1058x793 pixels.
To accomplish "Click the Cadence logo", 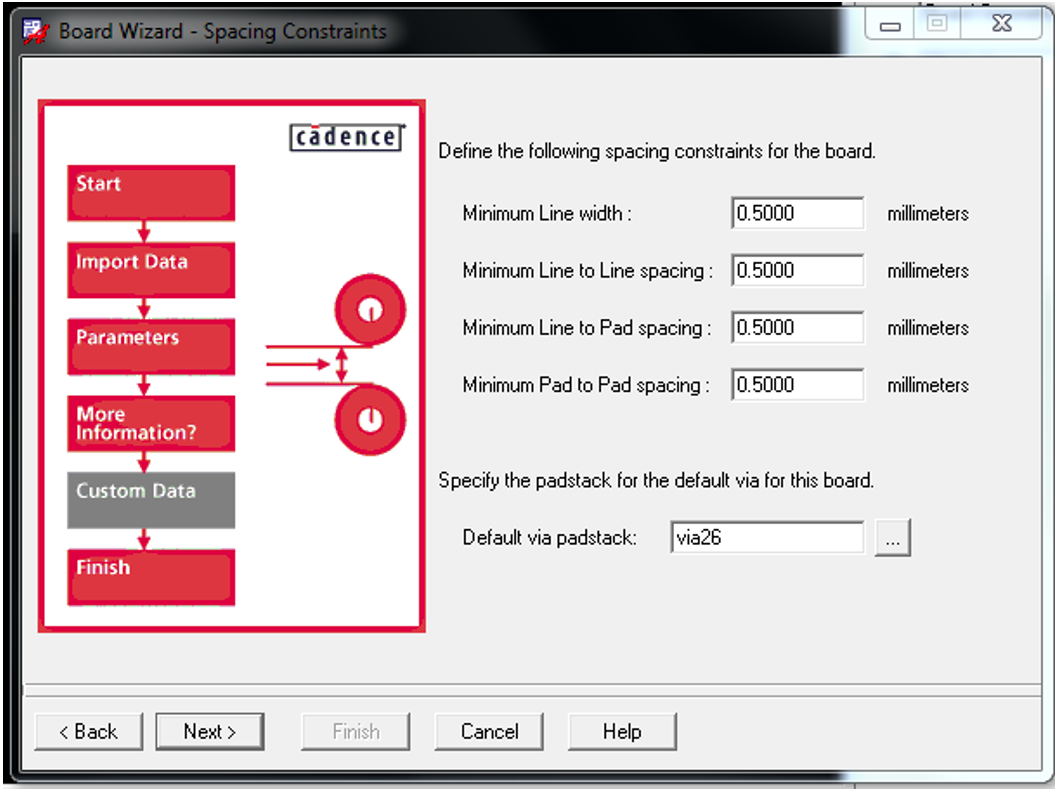I will (x=346, y=137).
